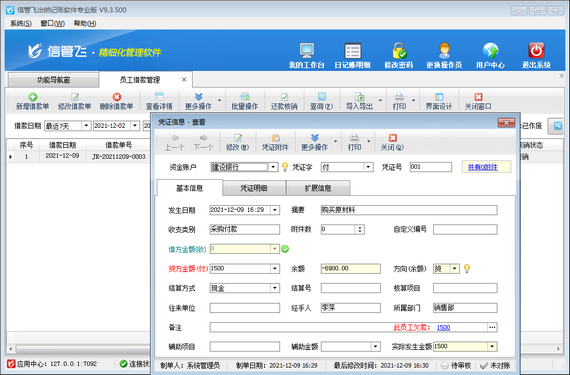Click 更换操作员 user icon

pos(444,51)
